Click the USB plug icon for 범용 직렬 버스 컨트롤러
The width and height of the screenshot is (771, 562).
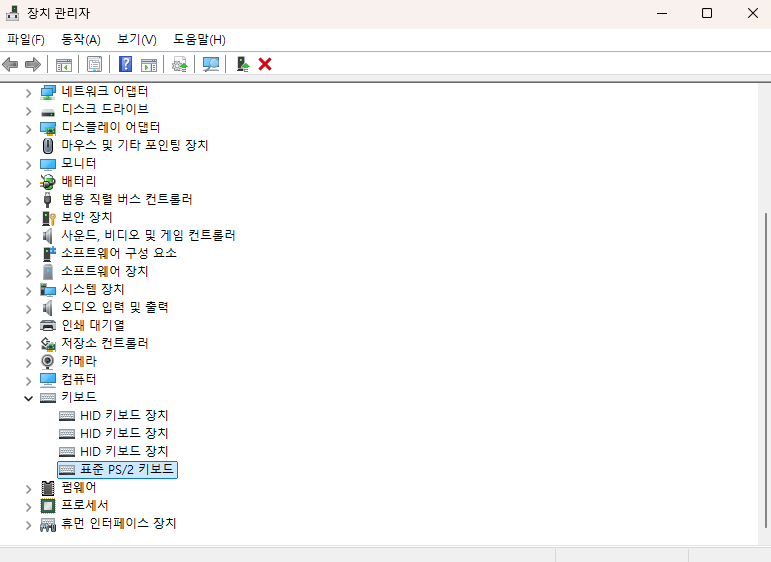(48, 200)
